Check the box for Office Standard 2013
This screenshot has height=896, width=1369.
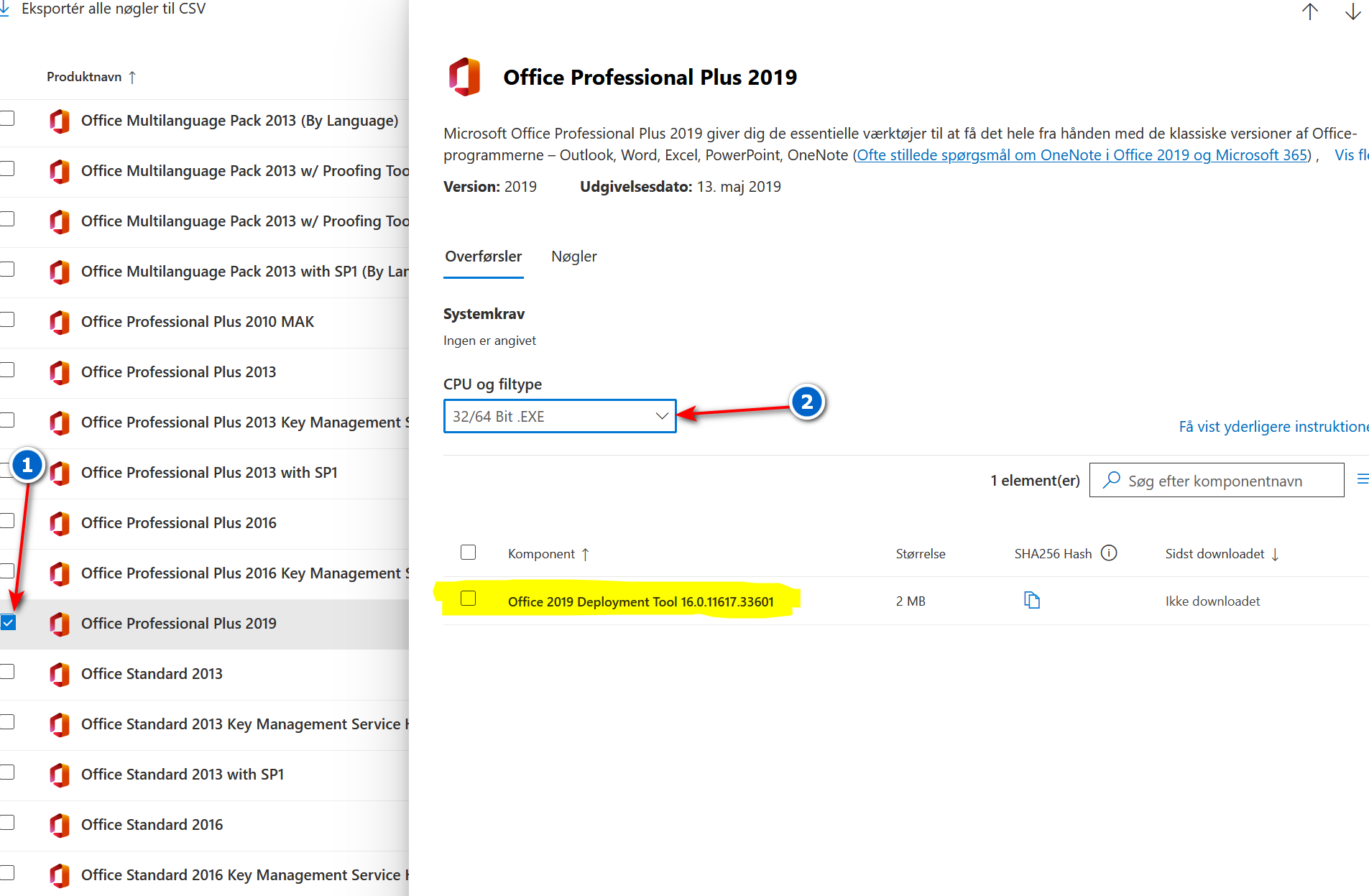7,672
